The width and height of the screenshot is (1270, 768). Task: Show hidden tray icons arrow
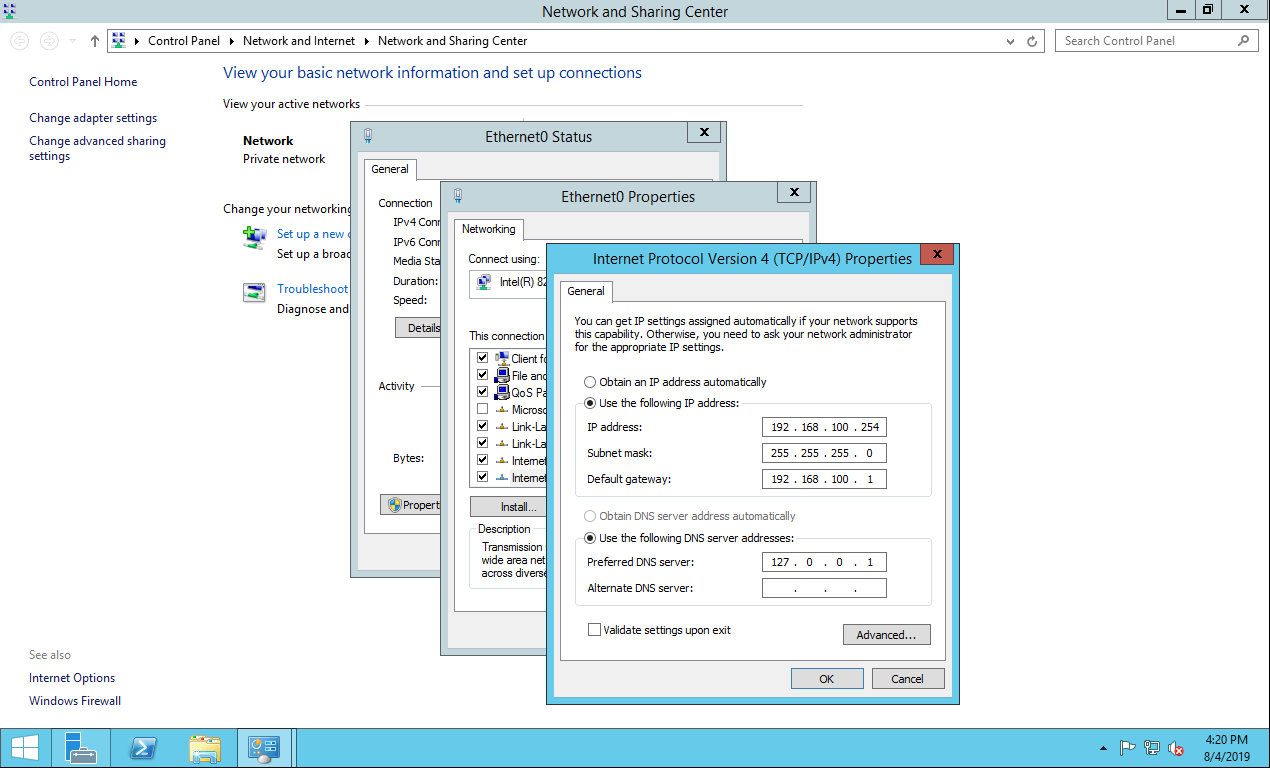point(1103,748)
